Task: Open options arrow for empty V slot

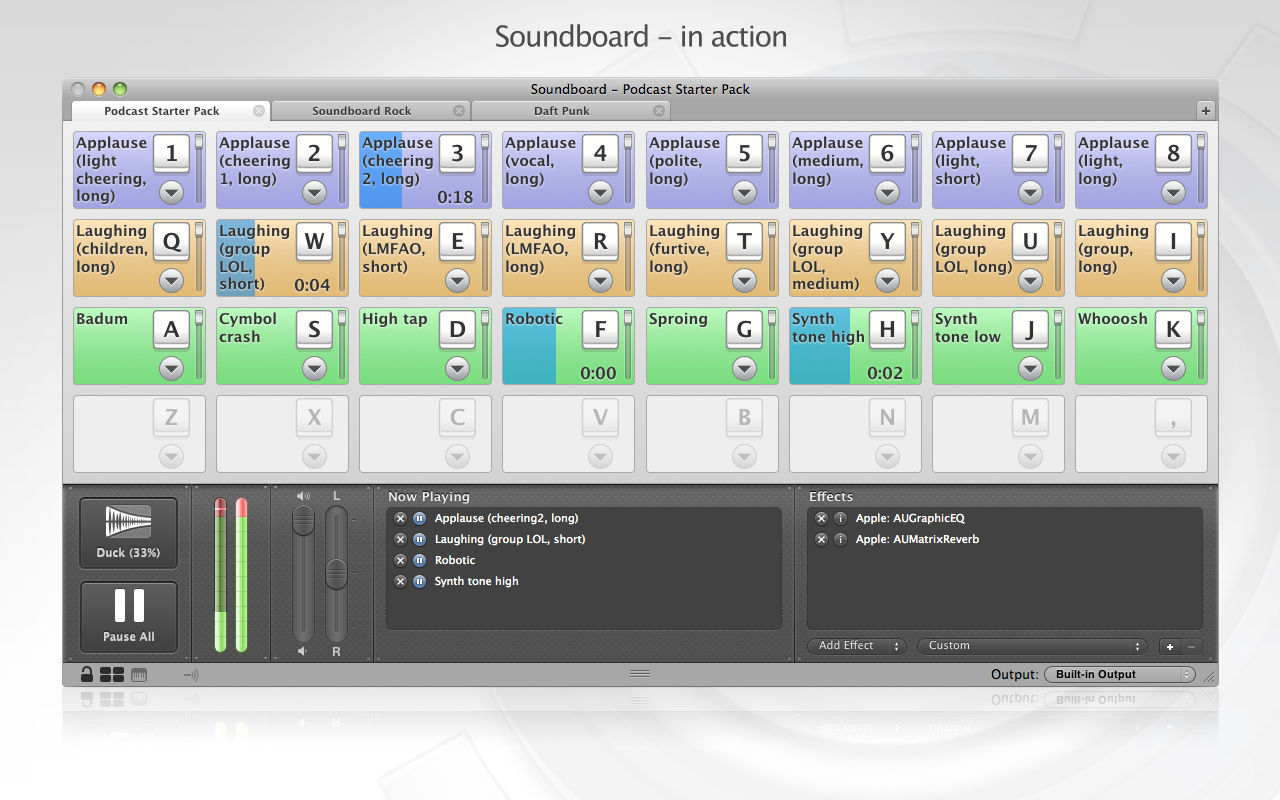Action: 600,456
